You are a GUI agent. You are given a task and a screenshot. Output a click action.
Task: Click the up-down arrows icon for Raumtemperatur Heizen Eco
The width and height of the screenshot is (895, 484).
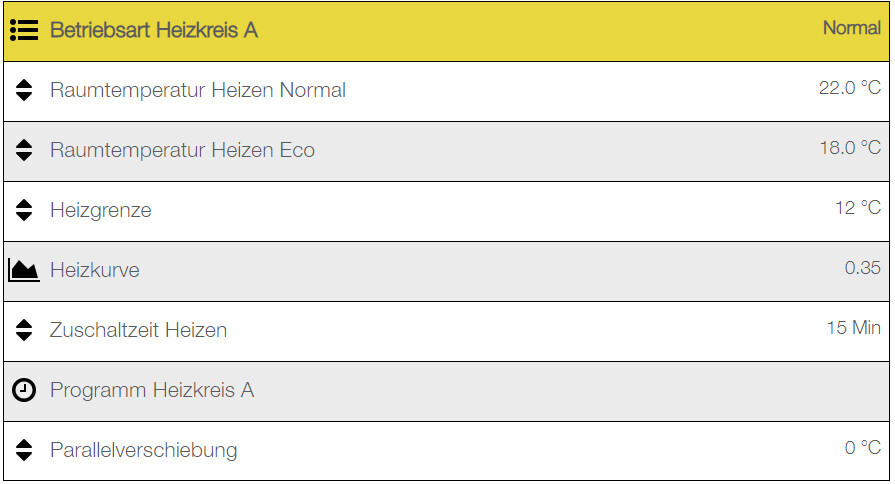pyautogui.click(x=25, y=151)
